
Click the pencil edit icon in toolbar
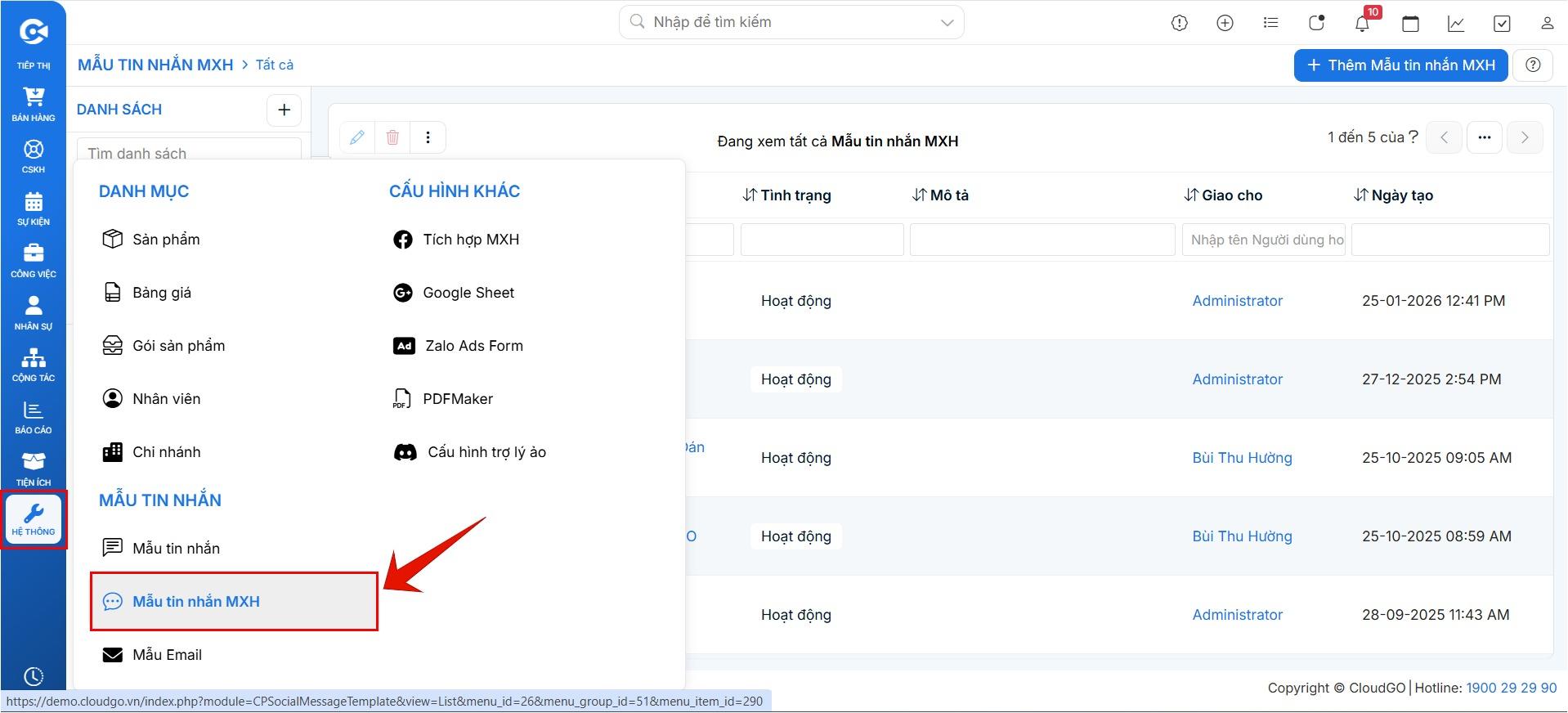[x=357, y=137]
